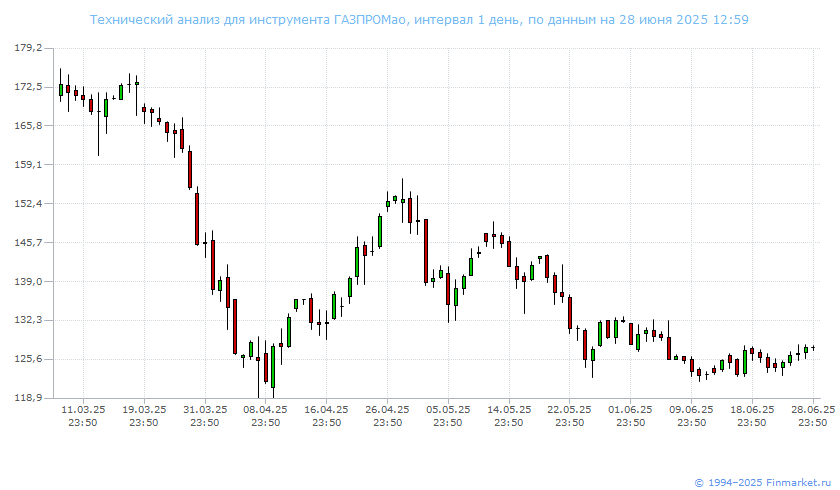Select the 139,0 price axis label
This screenshot has width=840, height=490.
[x=28, y=281]
